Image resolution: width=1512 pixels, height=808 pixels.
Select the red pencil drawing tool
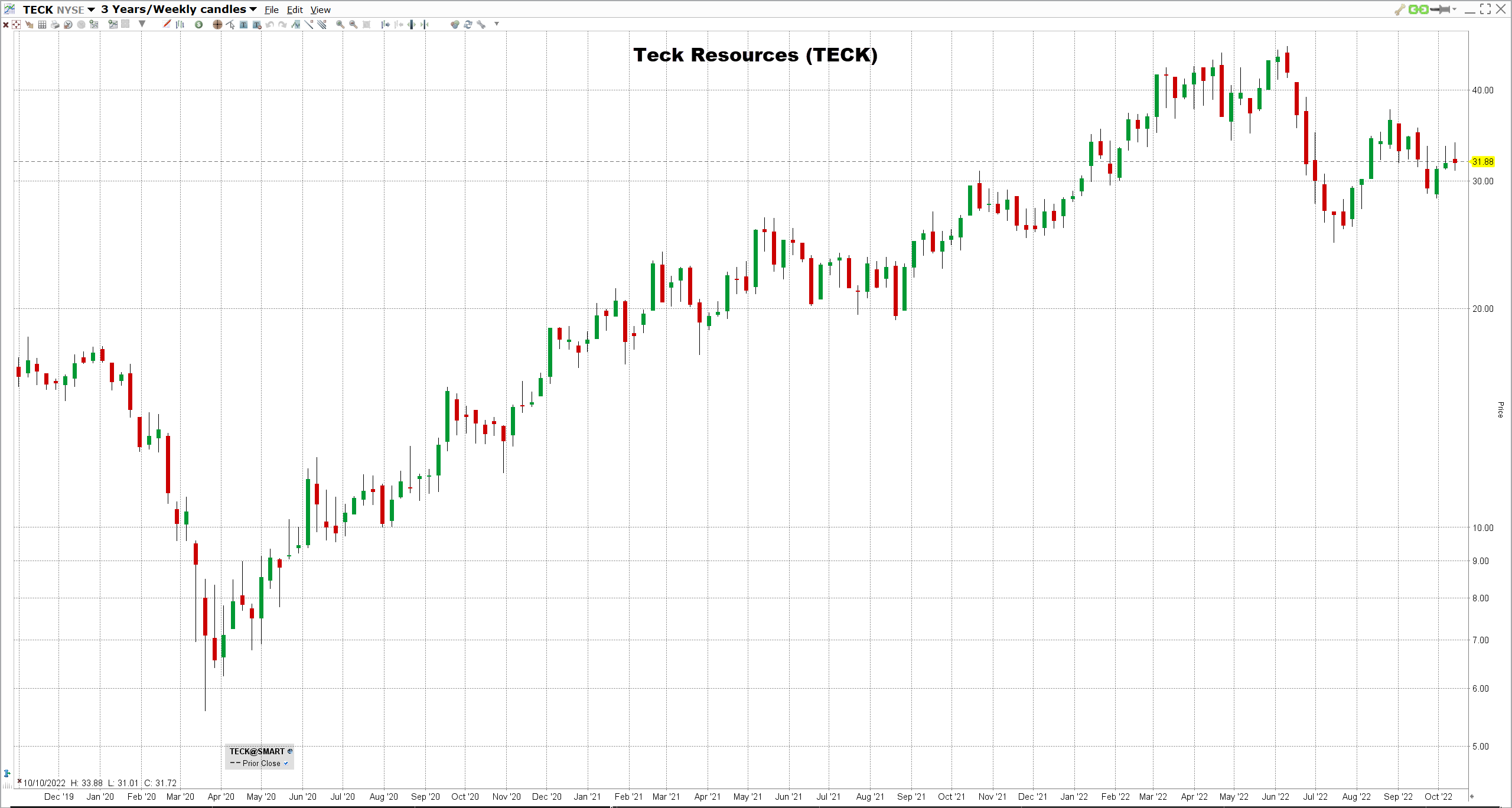[167, 24]
